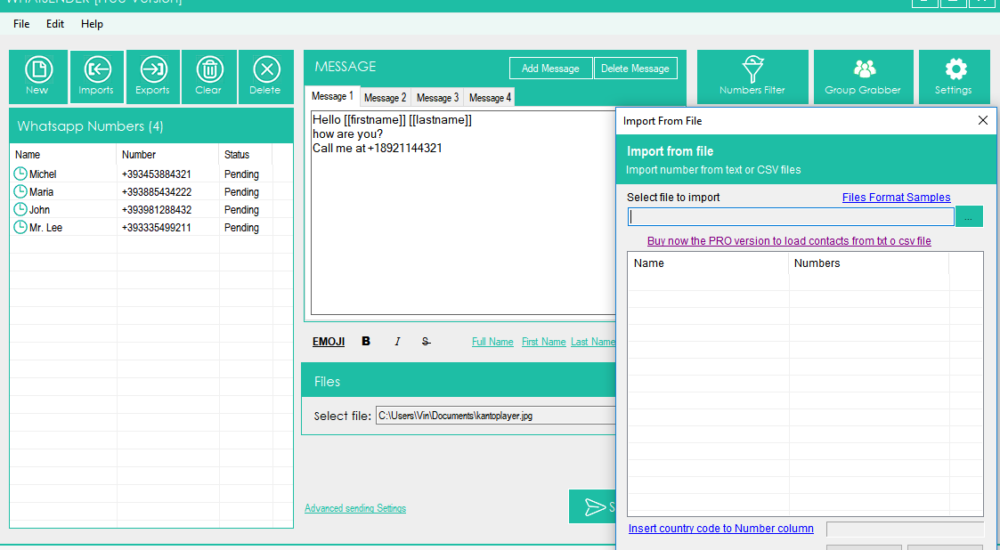Focus the Select file to import field
Image resolution: width=1000 pixels, height=550 pixels.
(x=791, y=217)
